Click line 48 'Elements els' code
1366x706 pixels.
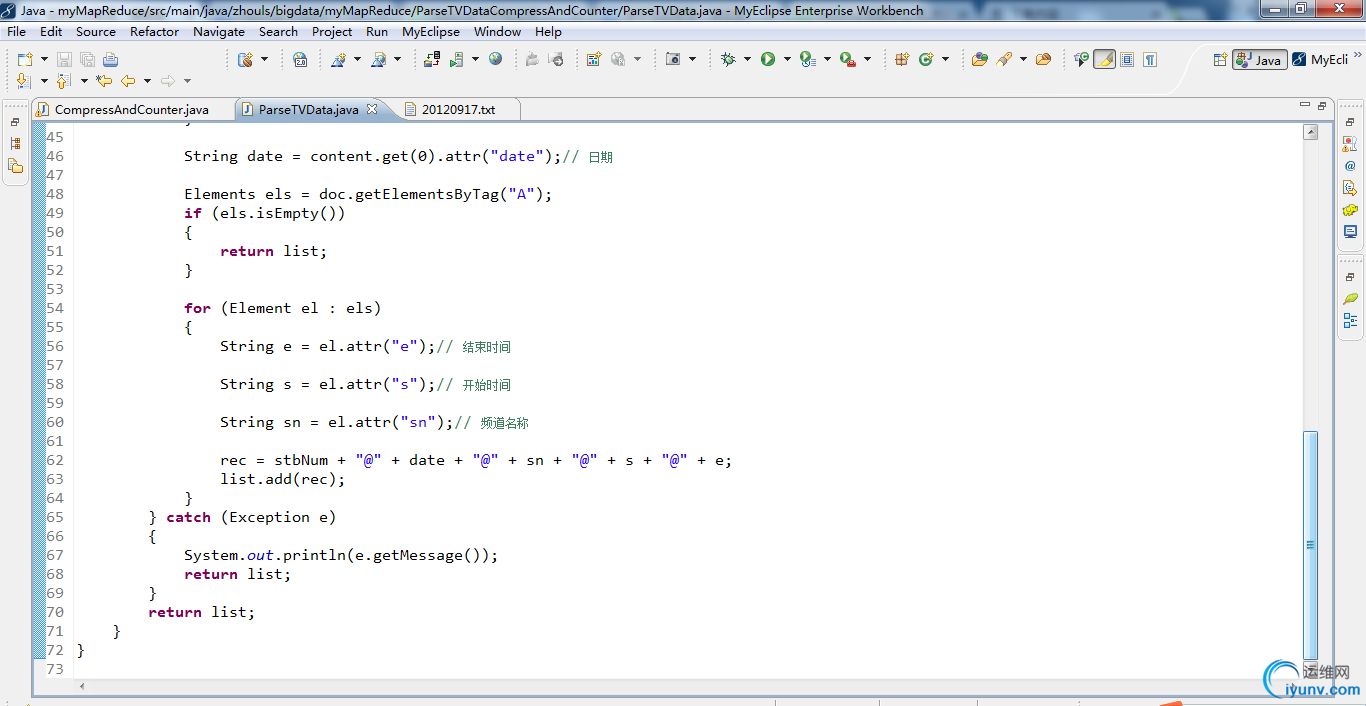pos(368,194)
